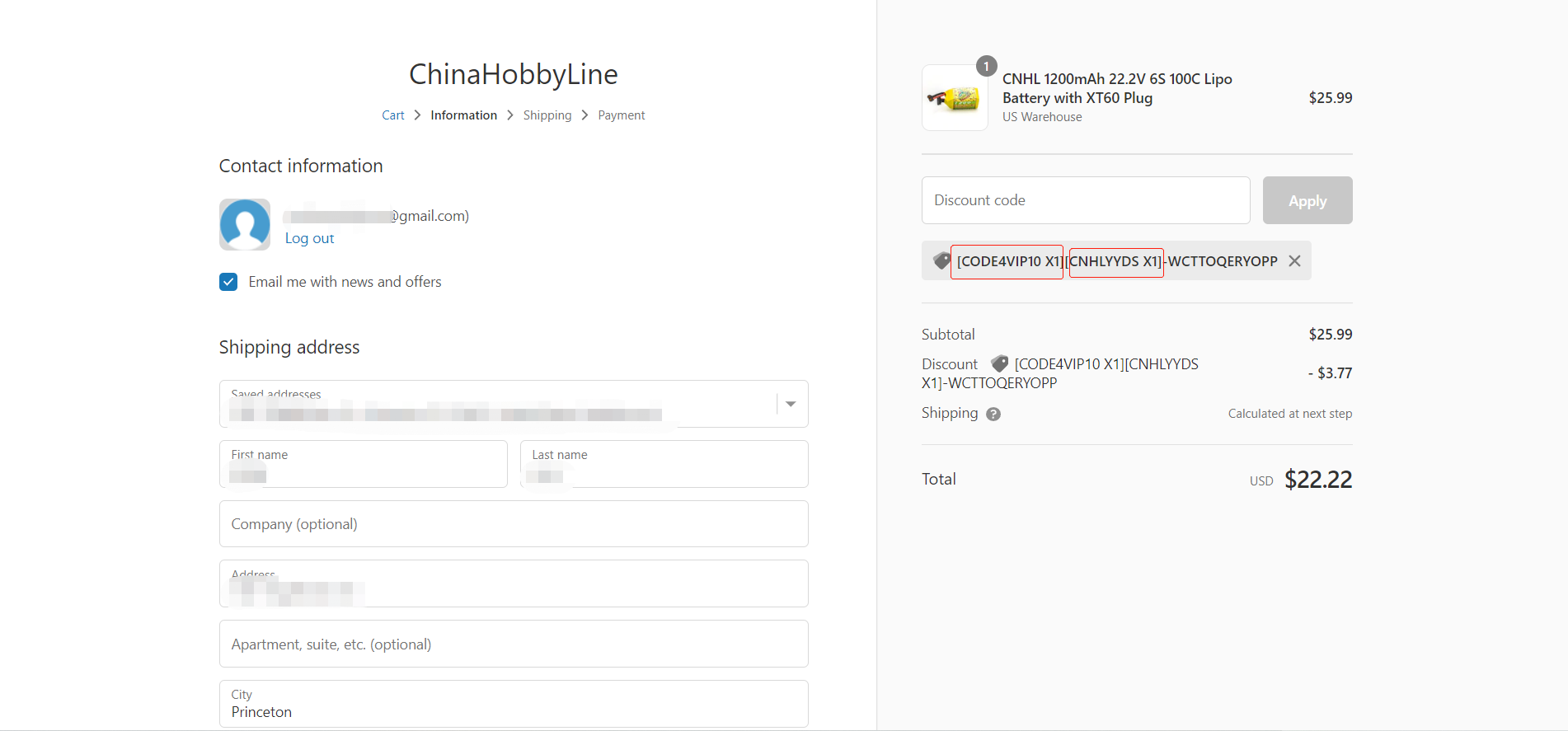The height and width of the screenshot is (731, 1568).
Task: Click the discount amount - $3.77
Action: pos(1330,373)
